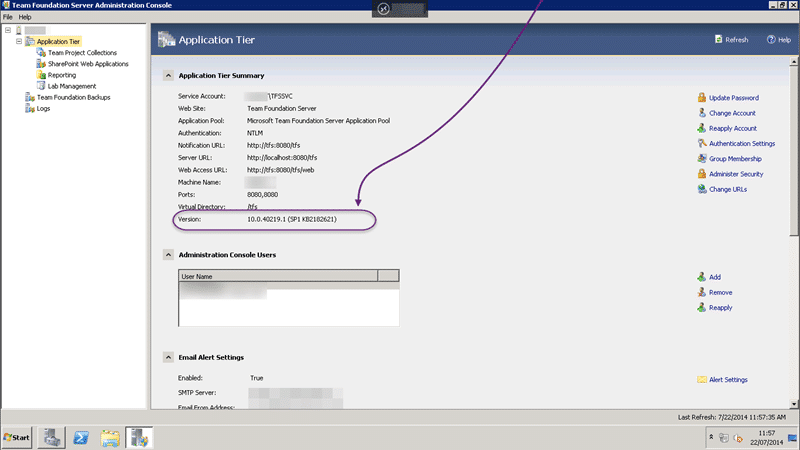This screenshot has width=800, height=450.
Task: Show hidden system tray icons
Action: click(x=711, y=437)
